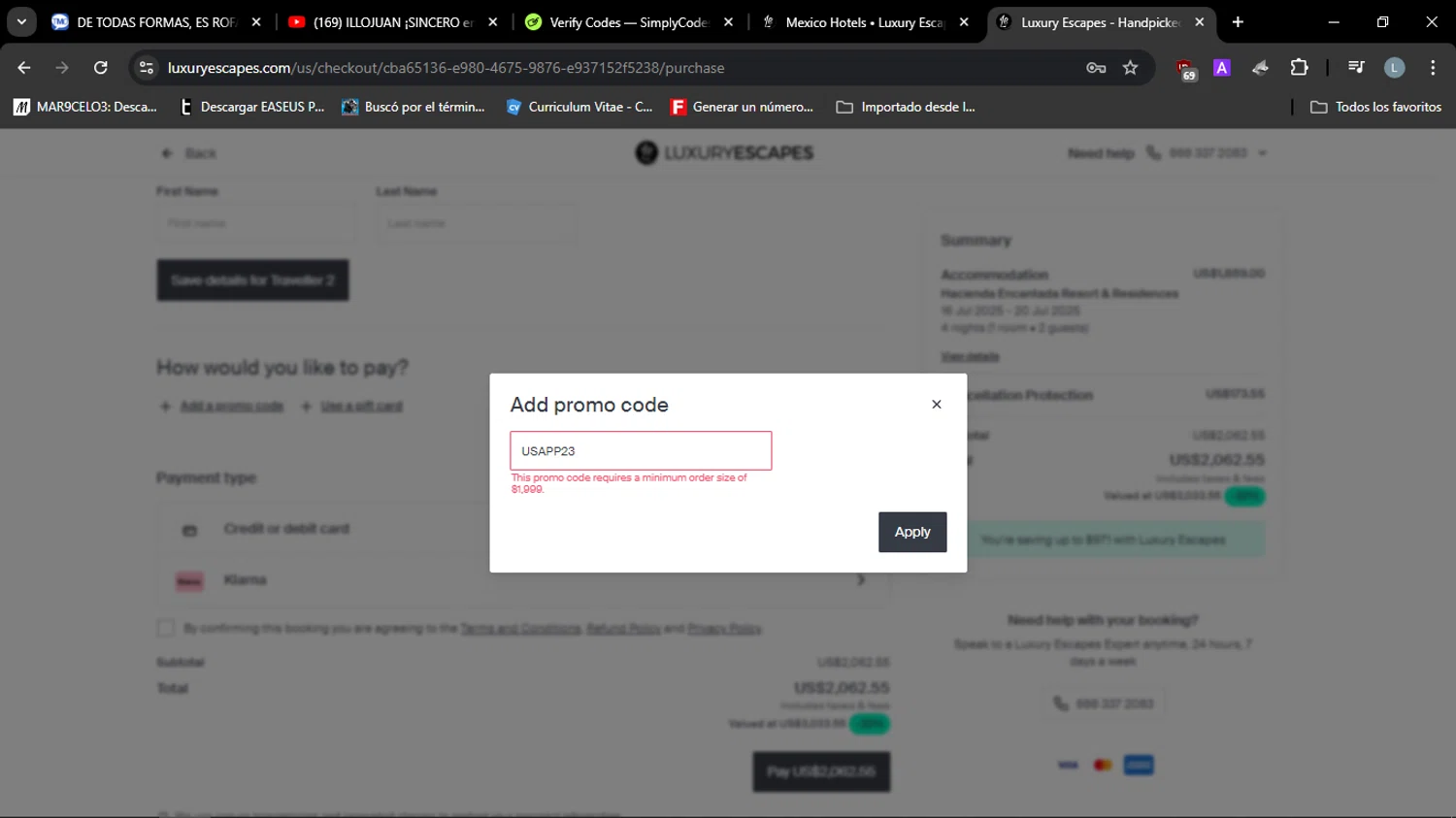The width and height of the screenshot is (1456, 818).
Task: Close the Mexico Hotels tab
Action: [x=964, y=22]
